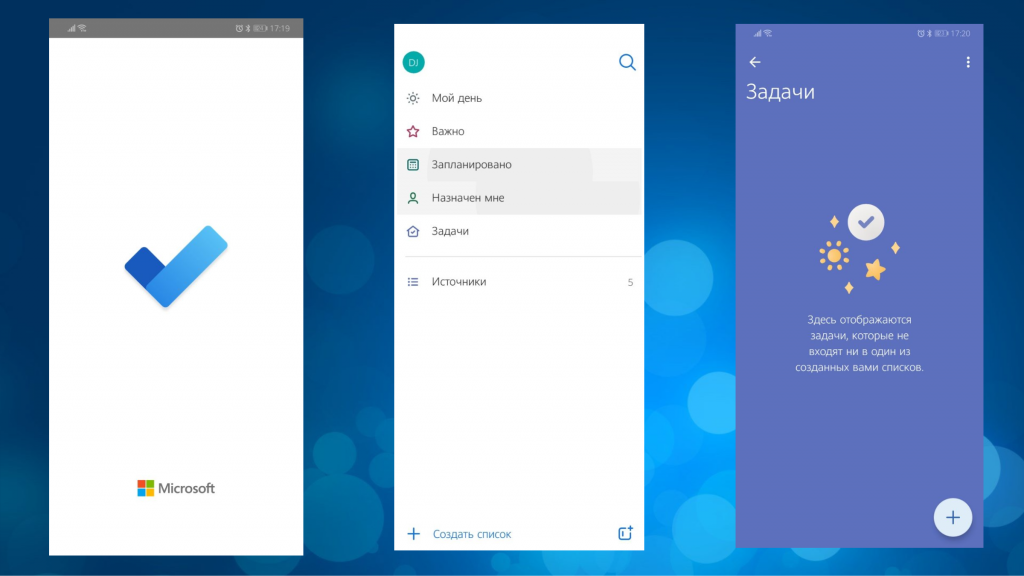The image size is (1024, 576).
Task: Click the plus icon beside Создать список
Action: tap(413, 534)
